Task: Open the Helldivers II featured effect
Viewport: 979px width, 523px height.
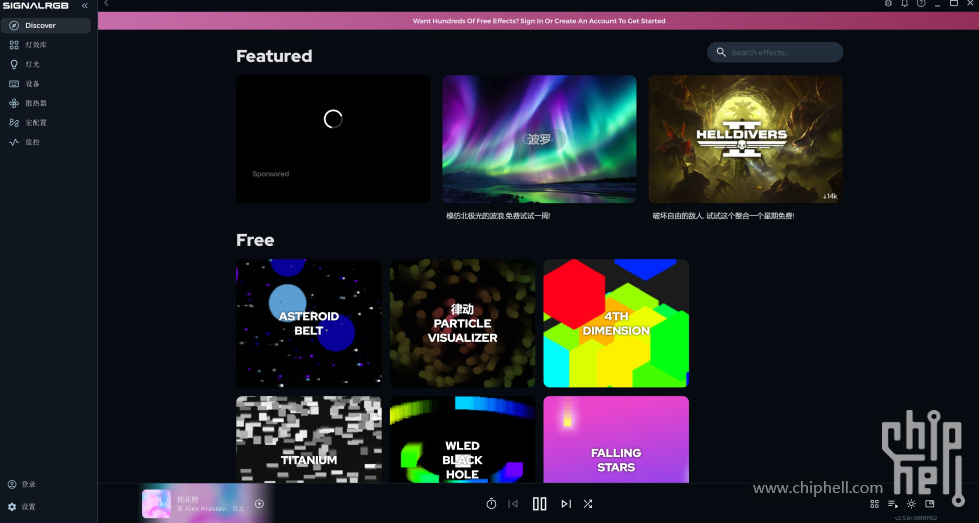Action: pos(745,139)
